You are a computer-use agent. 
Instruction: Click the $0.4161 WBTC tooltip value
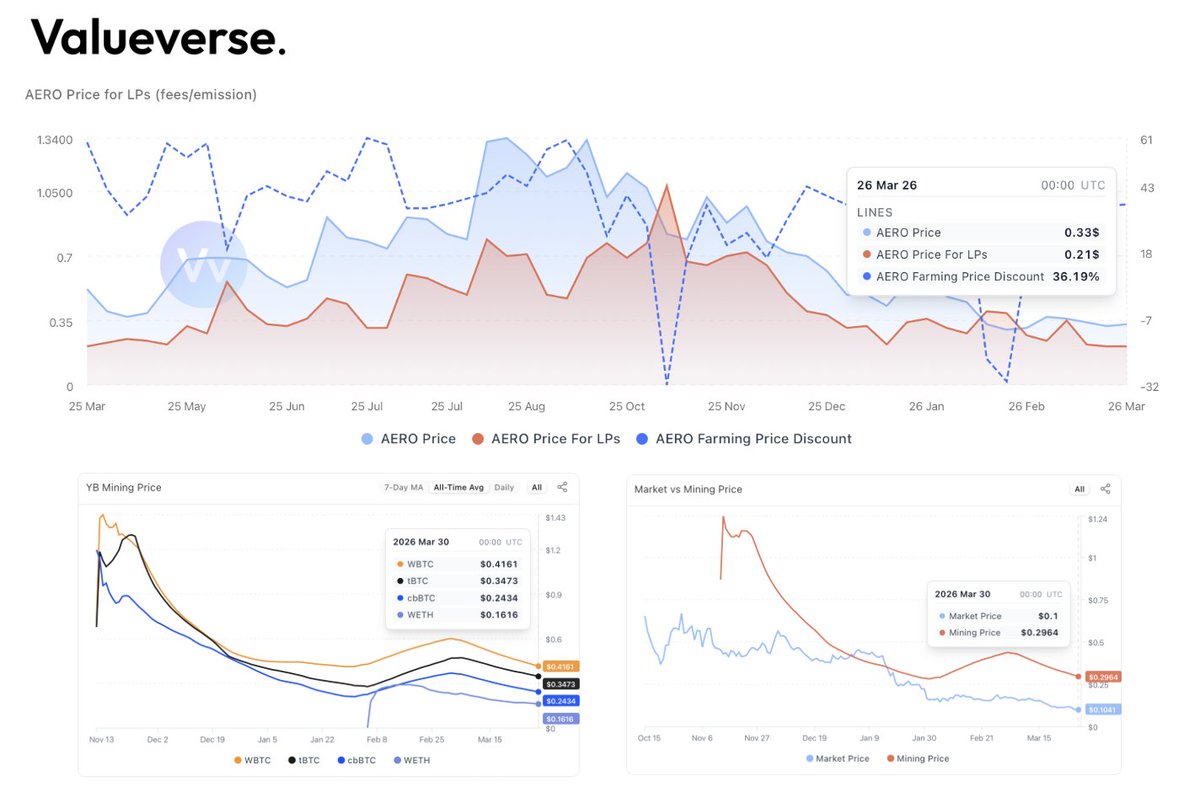(499, 564)
